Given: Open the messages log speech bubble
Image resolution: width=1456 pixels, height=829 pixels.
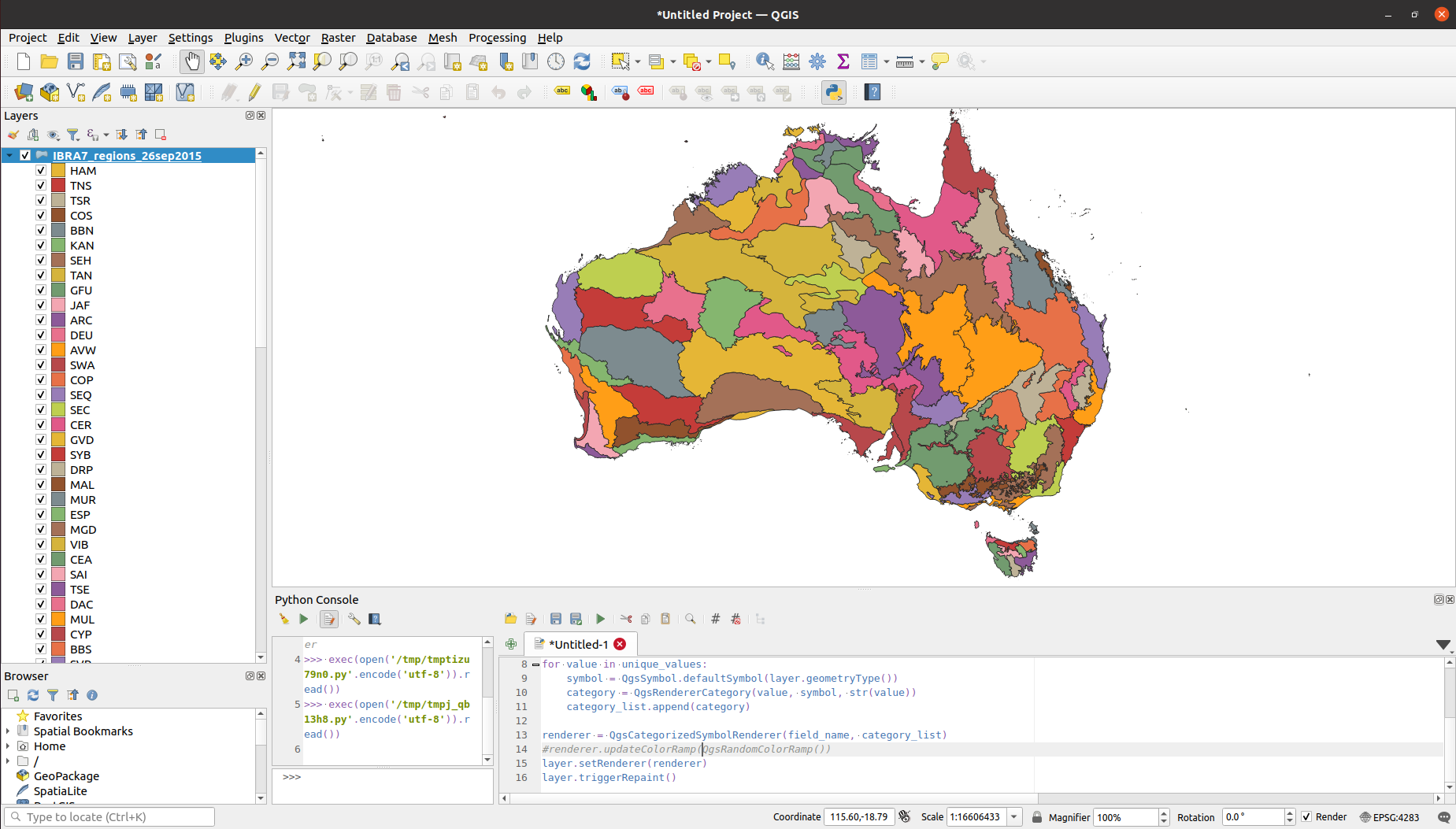Looking at the screenshot, I should coord(1443,816).
